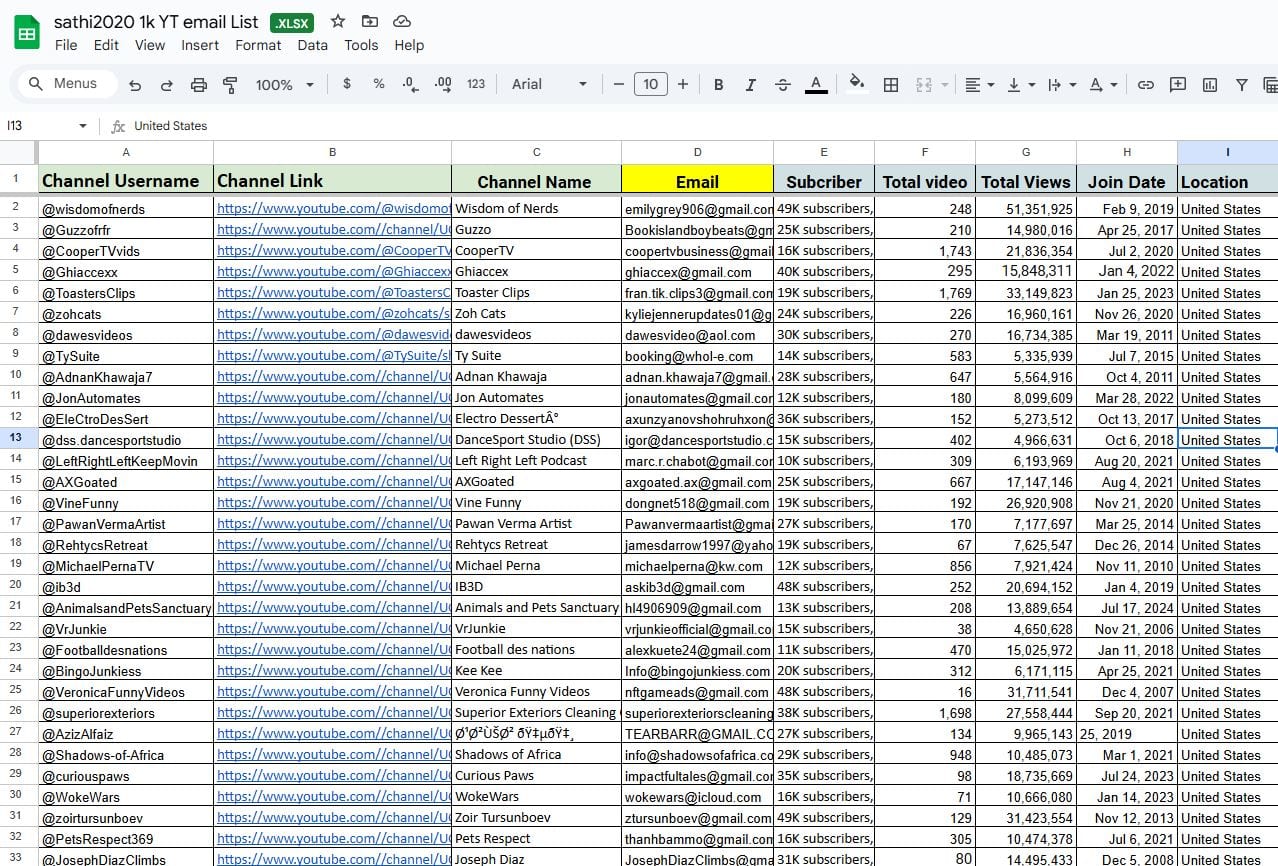The image size is (1278, 866).
Task: Open the Arial font dropdown
Action: (x=550, y=85)
